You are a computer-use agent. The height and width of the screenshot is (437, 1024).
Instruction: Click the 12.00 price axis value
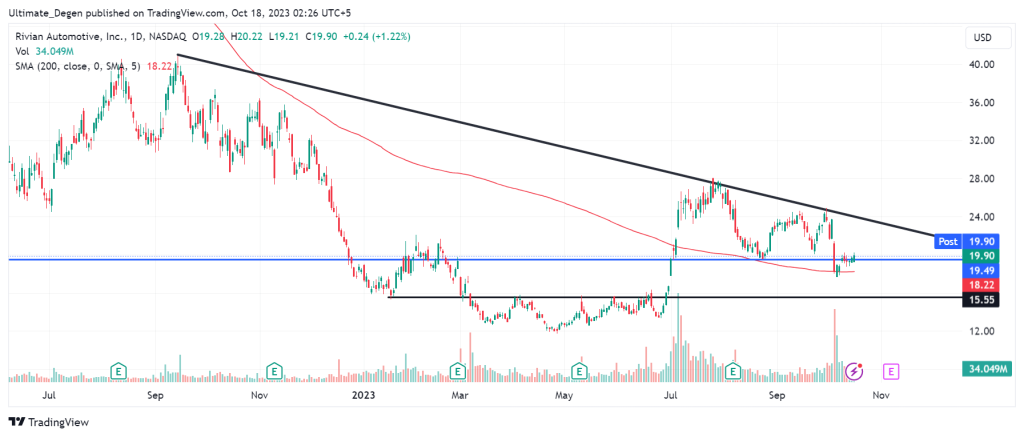coord(983,331)
